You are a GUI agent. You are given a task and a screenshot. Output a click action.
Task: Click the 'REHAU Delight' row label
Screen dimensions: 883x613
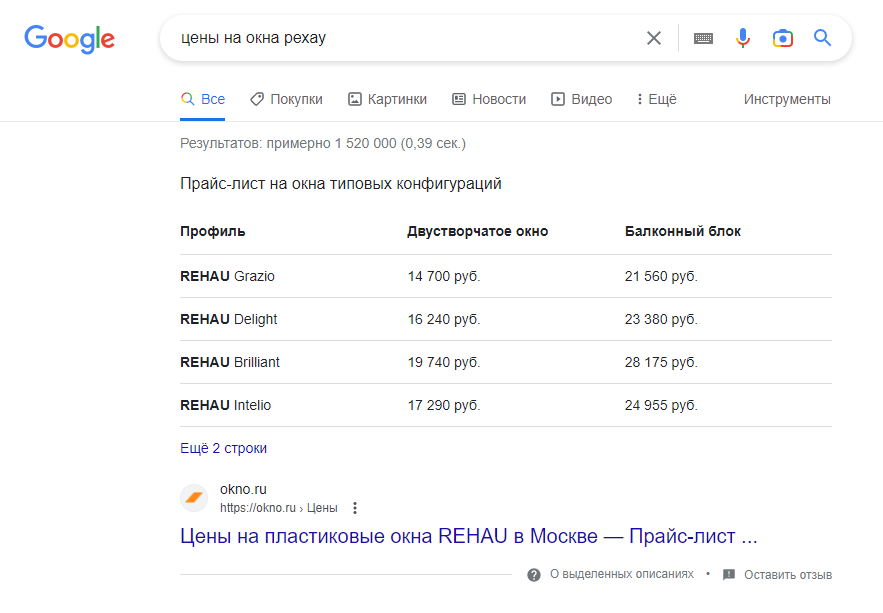point(229,319)
